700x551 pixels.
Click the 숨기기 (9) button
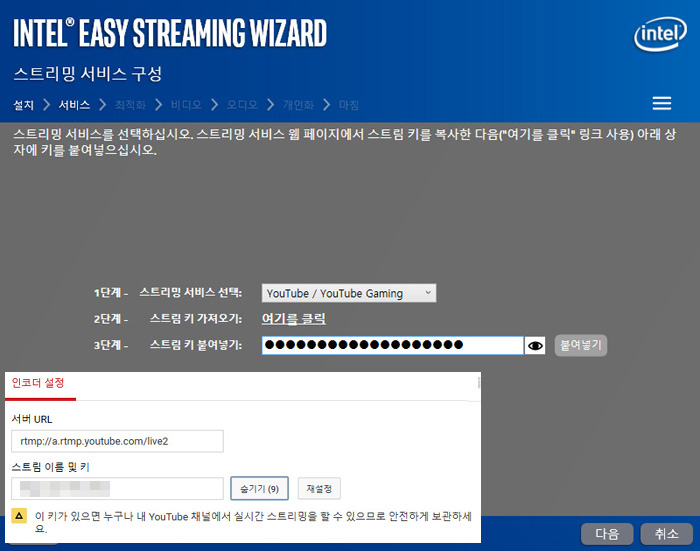click(x=259, y=488)
